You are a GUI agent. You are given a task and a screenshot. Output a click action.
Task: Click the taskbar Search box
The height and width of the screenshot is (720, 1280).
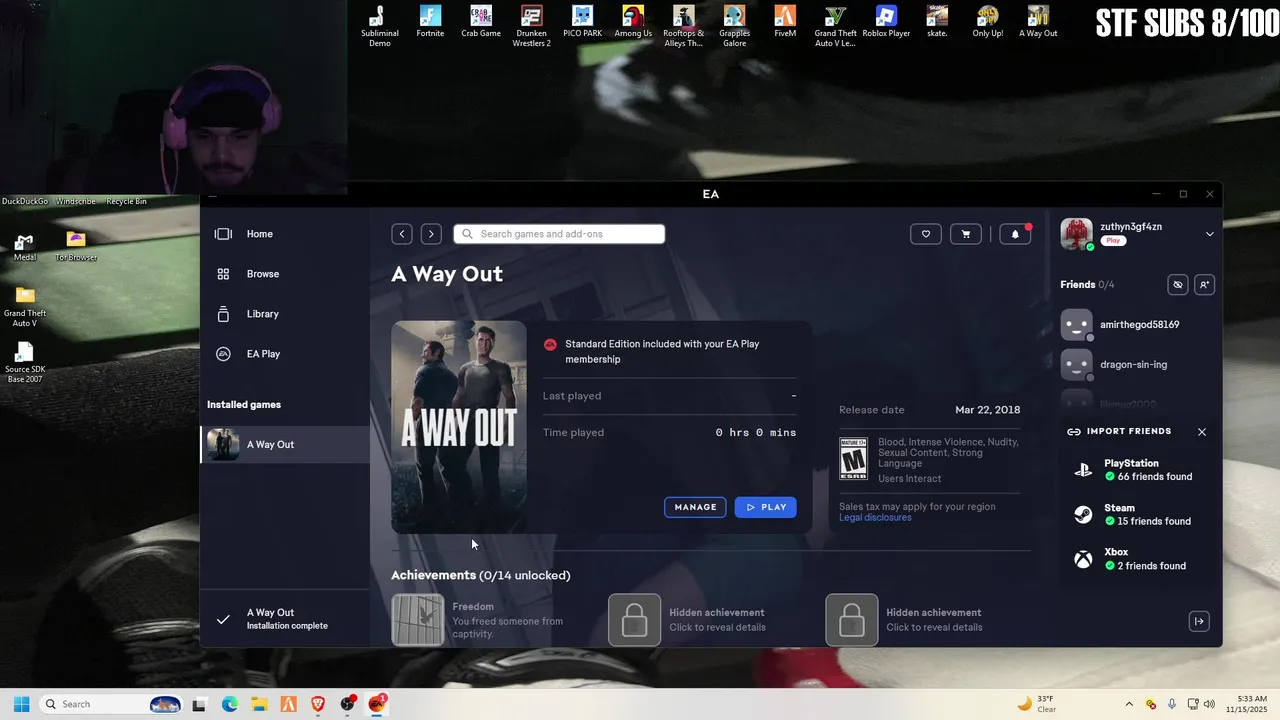112,704
